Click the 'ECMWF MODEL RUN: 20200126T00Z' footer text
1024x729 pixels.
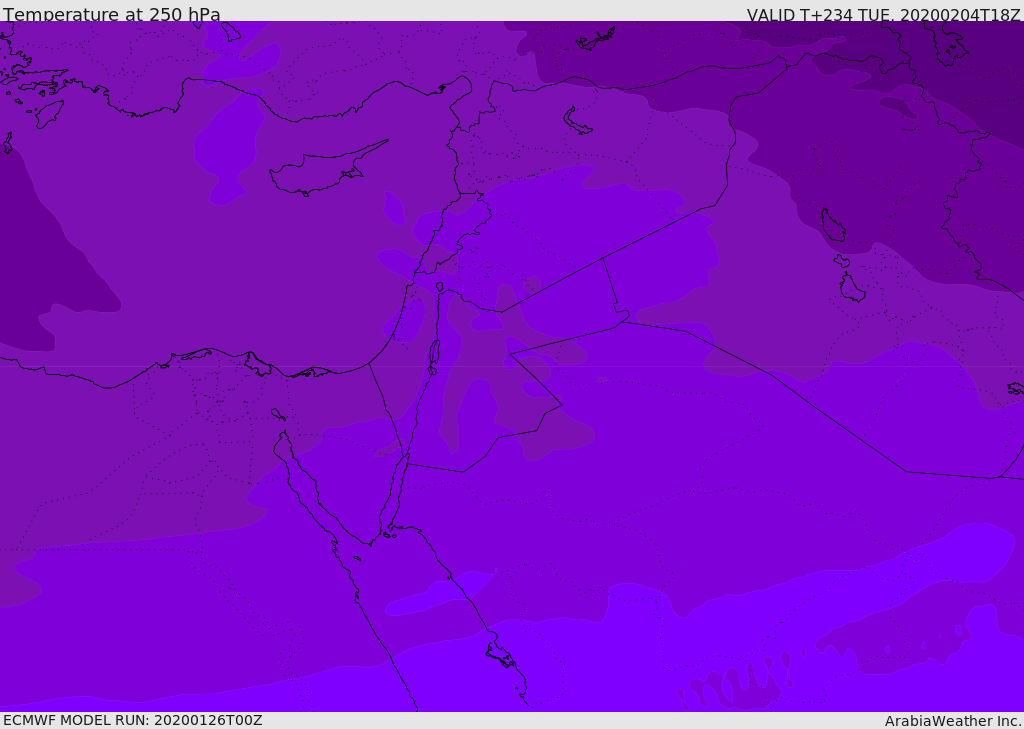pyautogui.click(x=133, y=720)
